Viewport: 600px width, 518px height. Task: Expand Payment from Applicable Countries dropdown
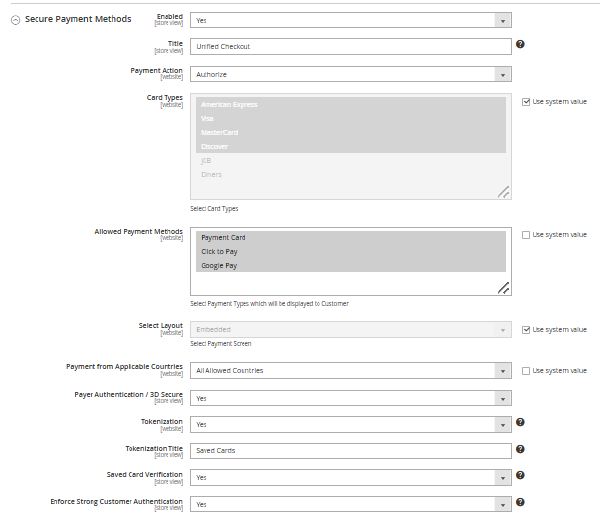pyautogui.click(x=351, y=371)
